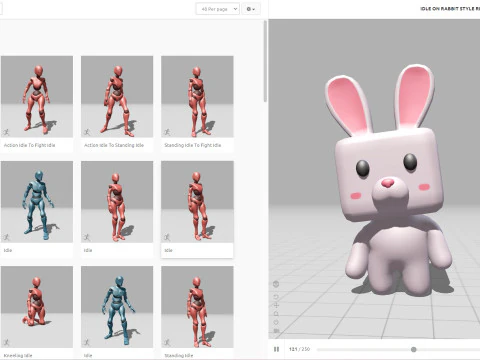The height and width of the screenshot is (360, 480).
Task: Click running figure icon on Kneeling Idle thumbnail
Action: click(7, 342)
